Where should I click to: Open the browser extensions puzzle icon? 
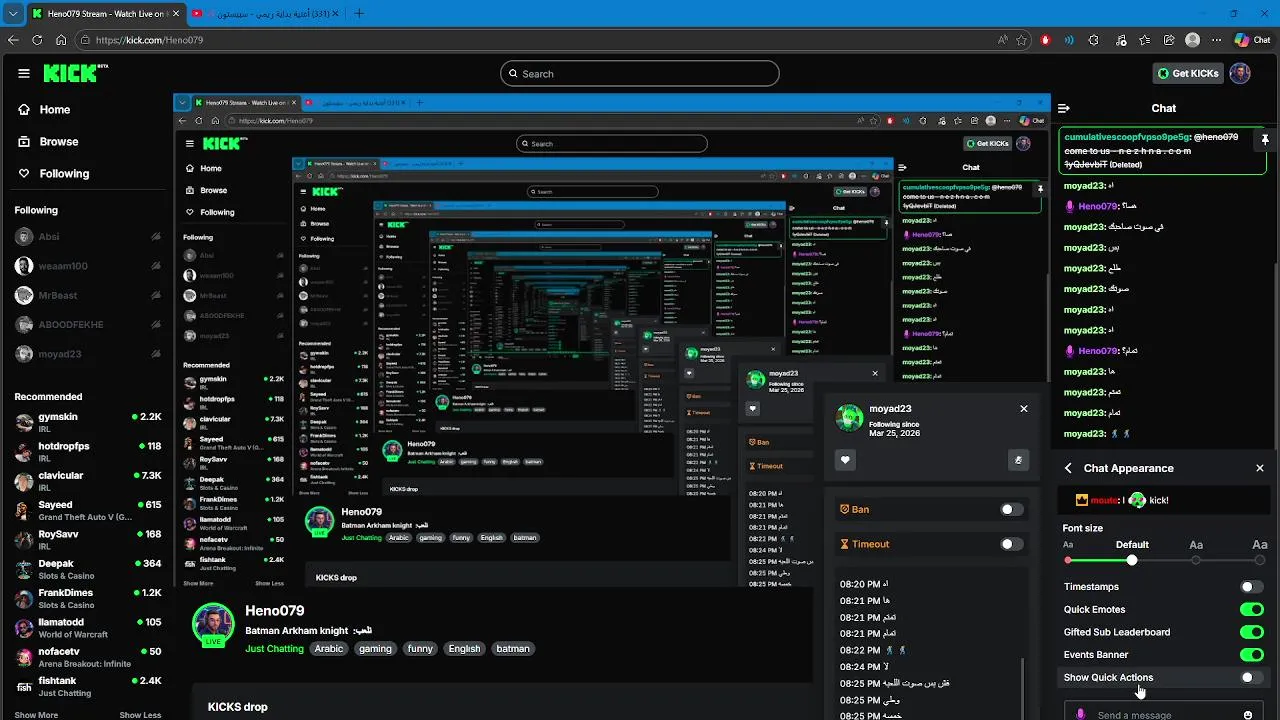click(x=1093, y=40)
